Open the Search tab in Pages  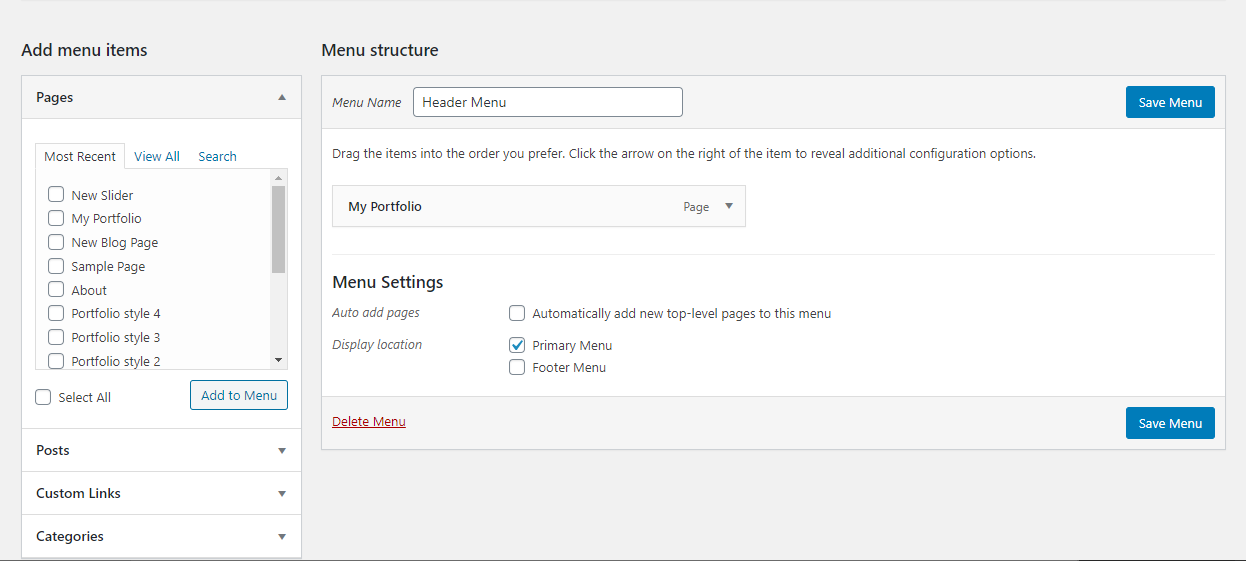[217, 156]
